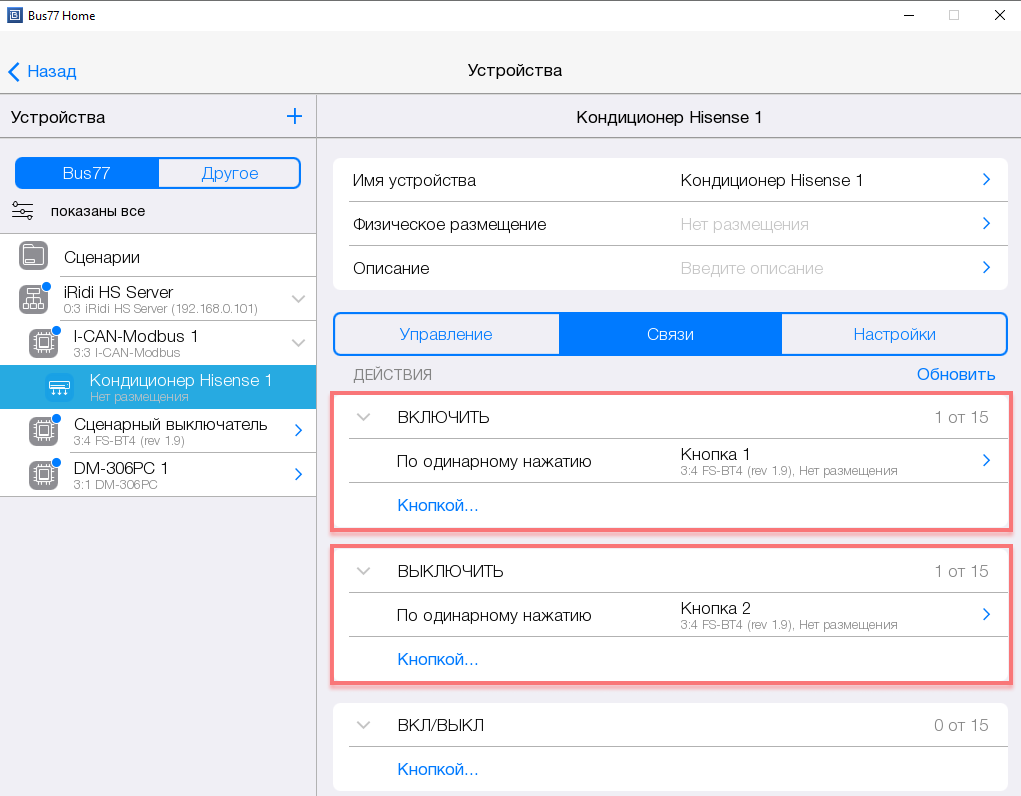Click the Обновить link
1021x796 pixels.
tap(955, 374)
